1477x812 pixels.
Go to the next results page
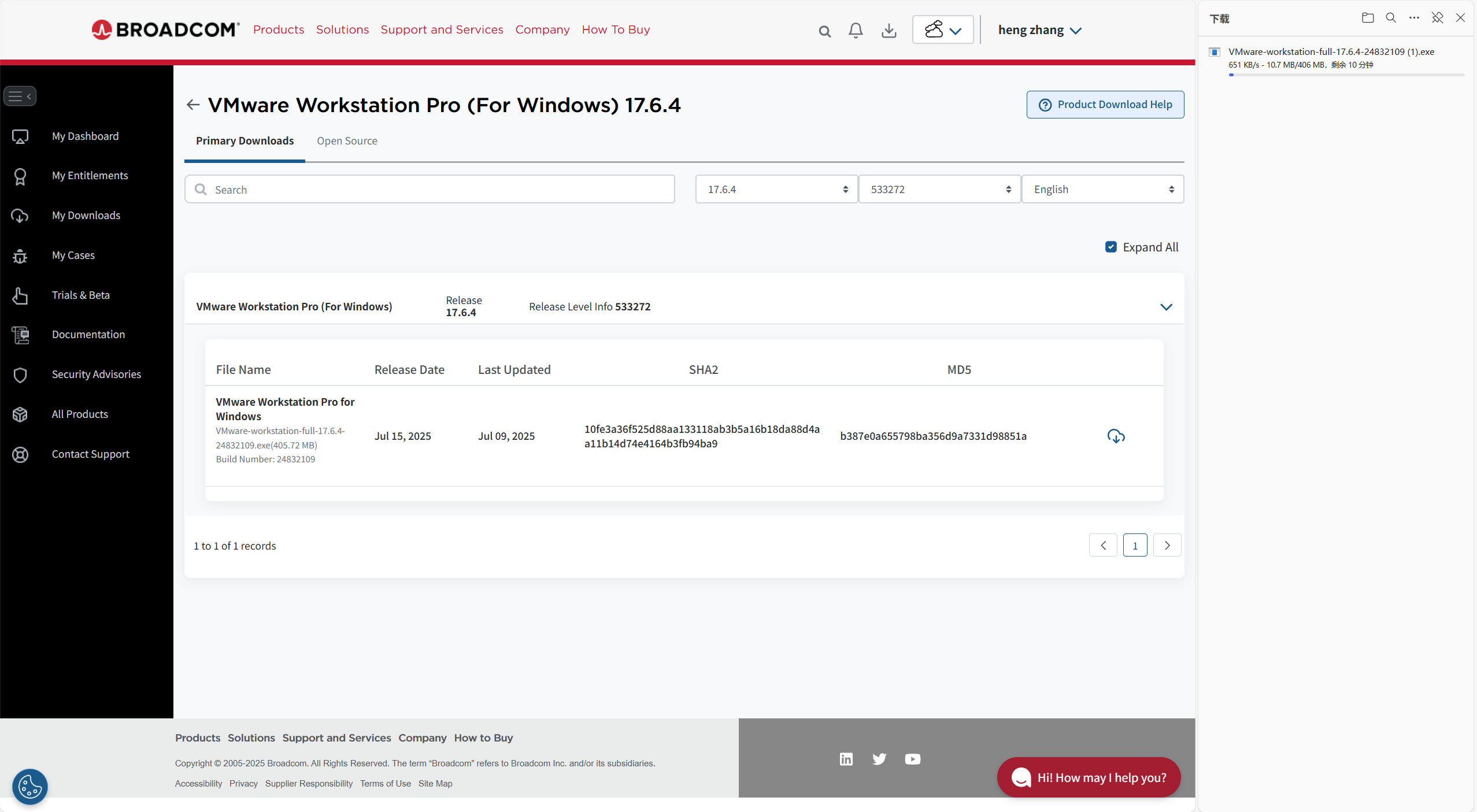(x=1167, y=546)
